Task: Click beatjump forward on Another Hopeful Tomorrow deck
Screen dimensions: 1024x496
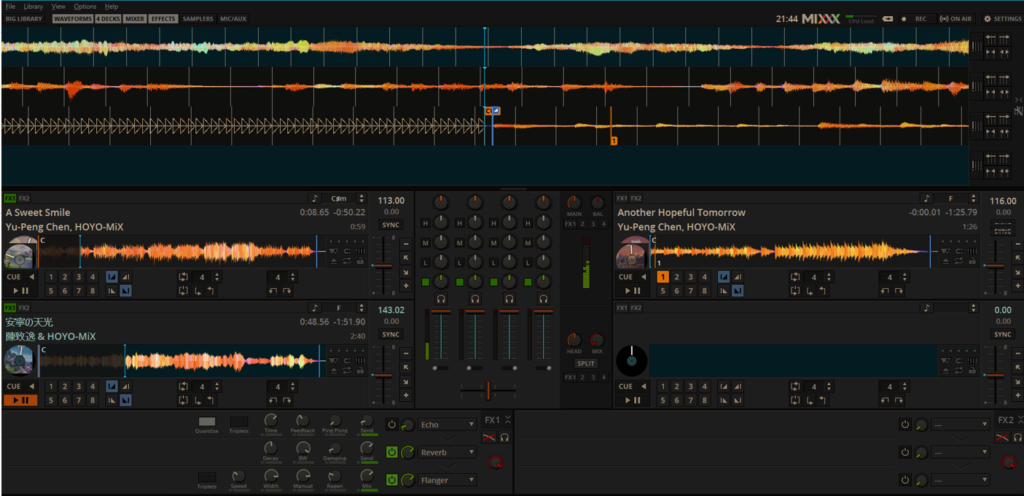Action: 899,290
